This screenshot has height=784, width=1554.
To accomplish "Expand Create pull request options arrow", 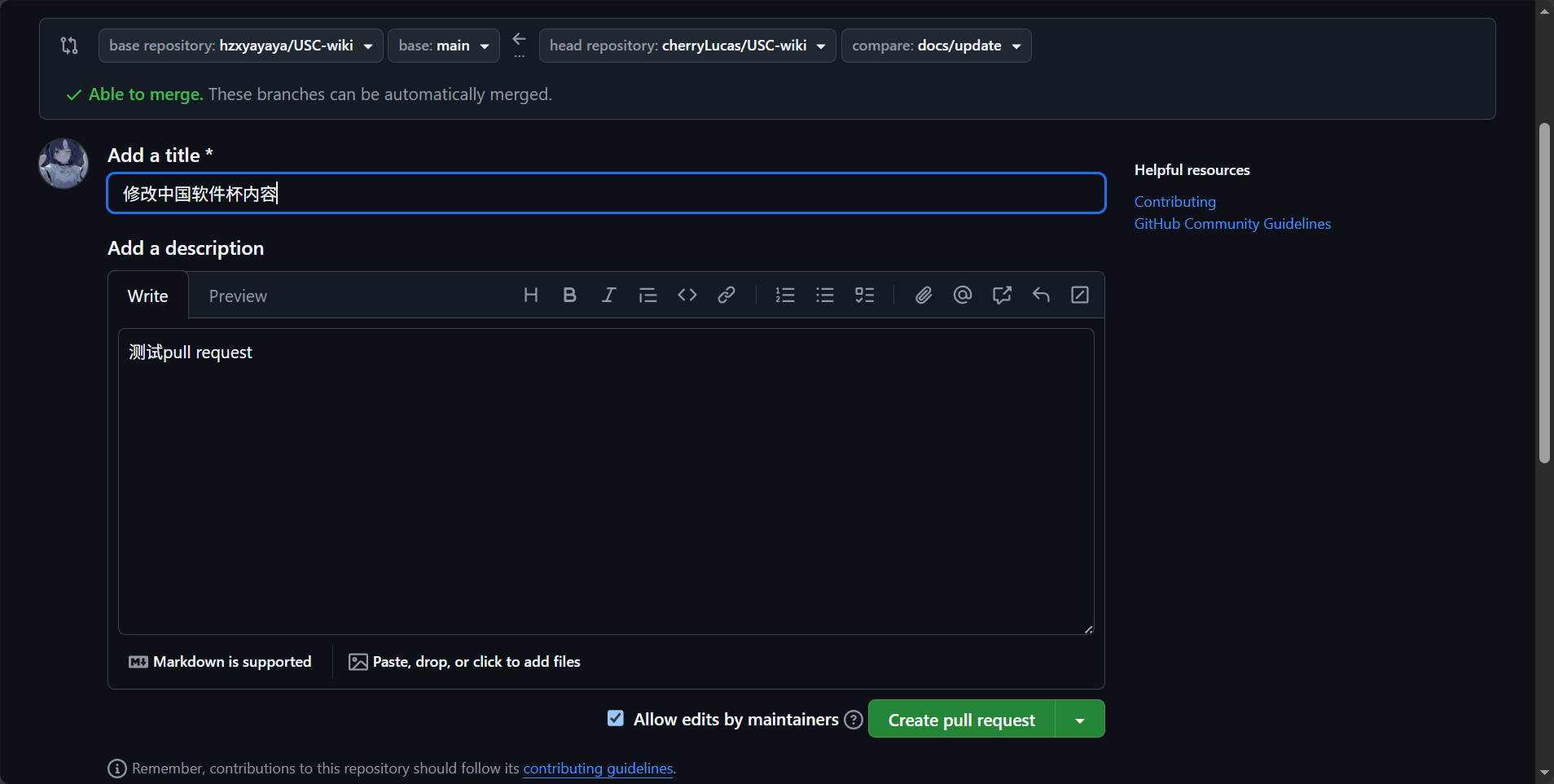I will (x=1080, y=720).
